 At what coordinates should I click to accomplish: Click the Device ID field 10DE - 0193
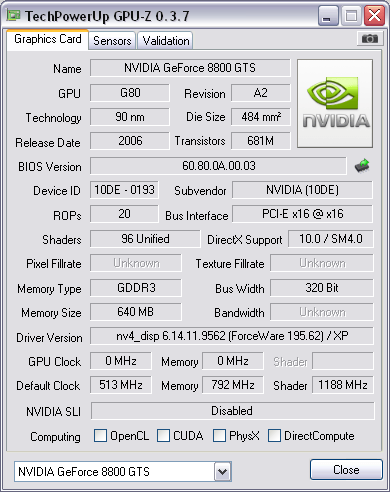coord(124,190)
